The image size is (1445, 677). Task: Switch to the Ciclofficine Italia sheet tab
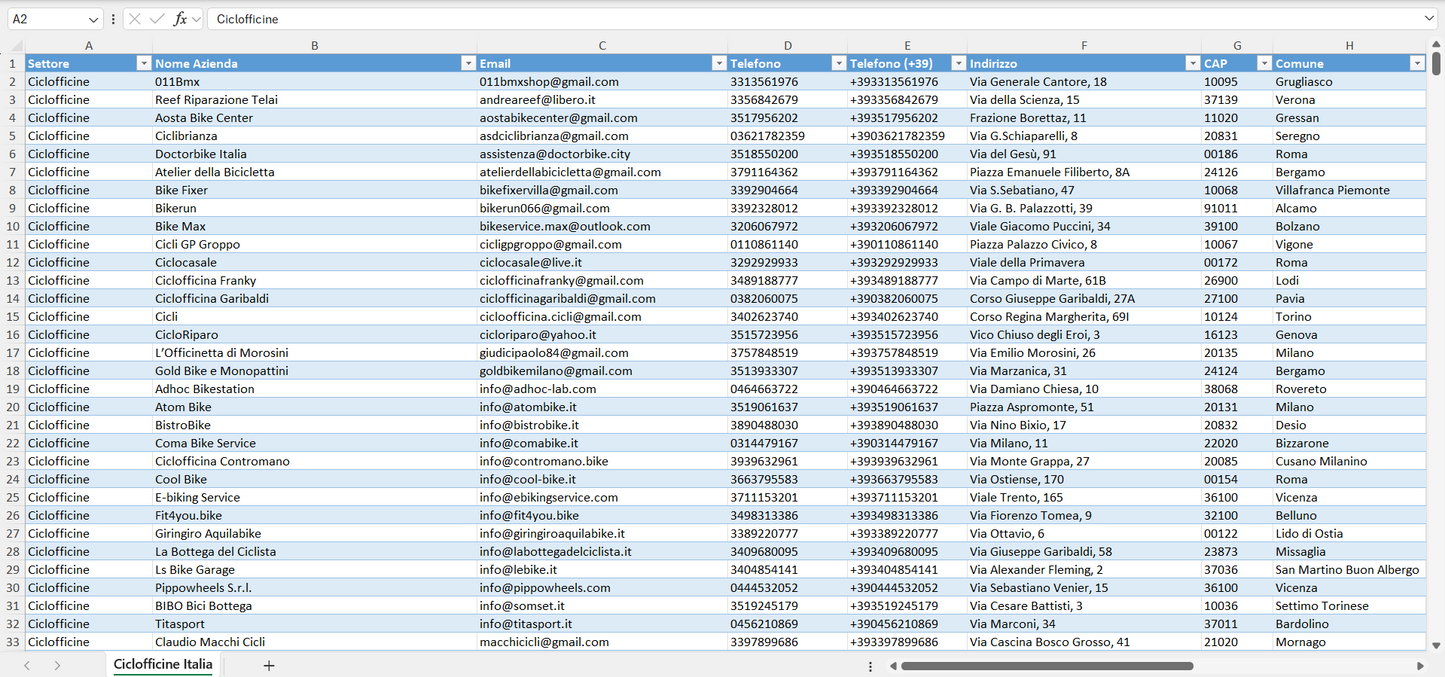[x=163, y=664]
